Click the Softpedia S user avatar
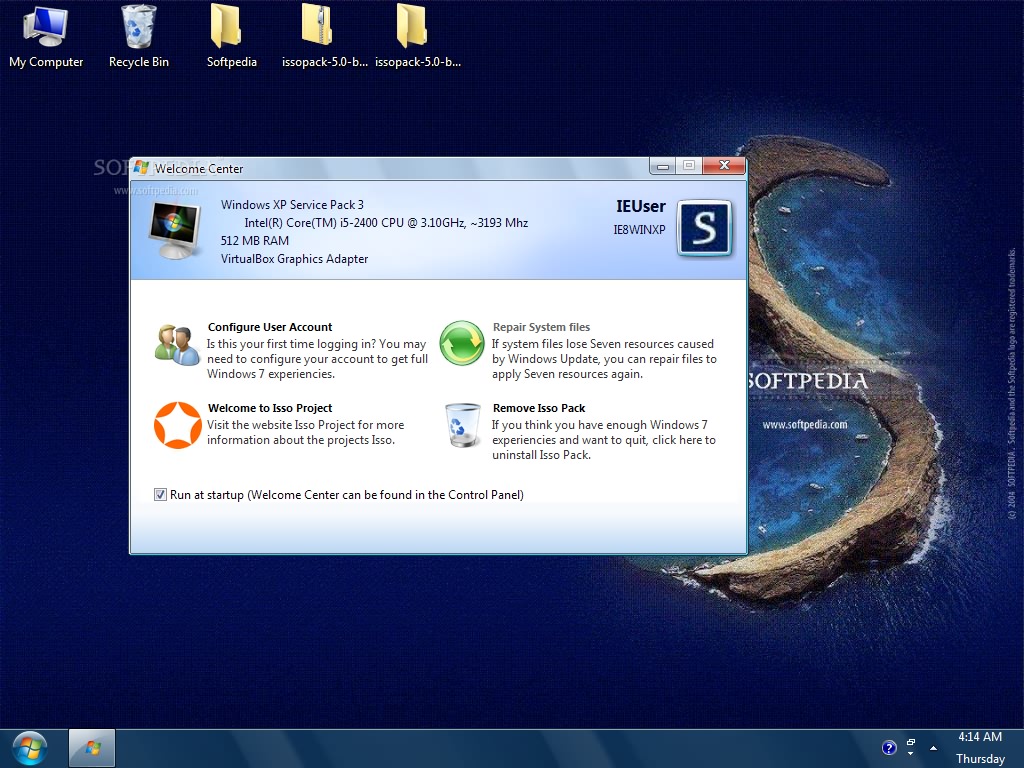Viewport: 1024px width, 768px height. click(x=704, y=228)
